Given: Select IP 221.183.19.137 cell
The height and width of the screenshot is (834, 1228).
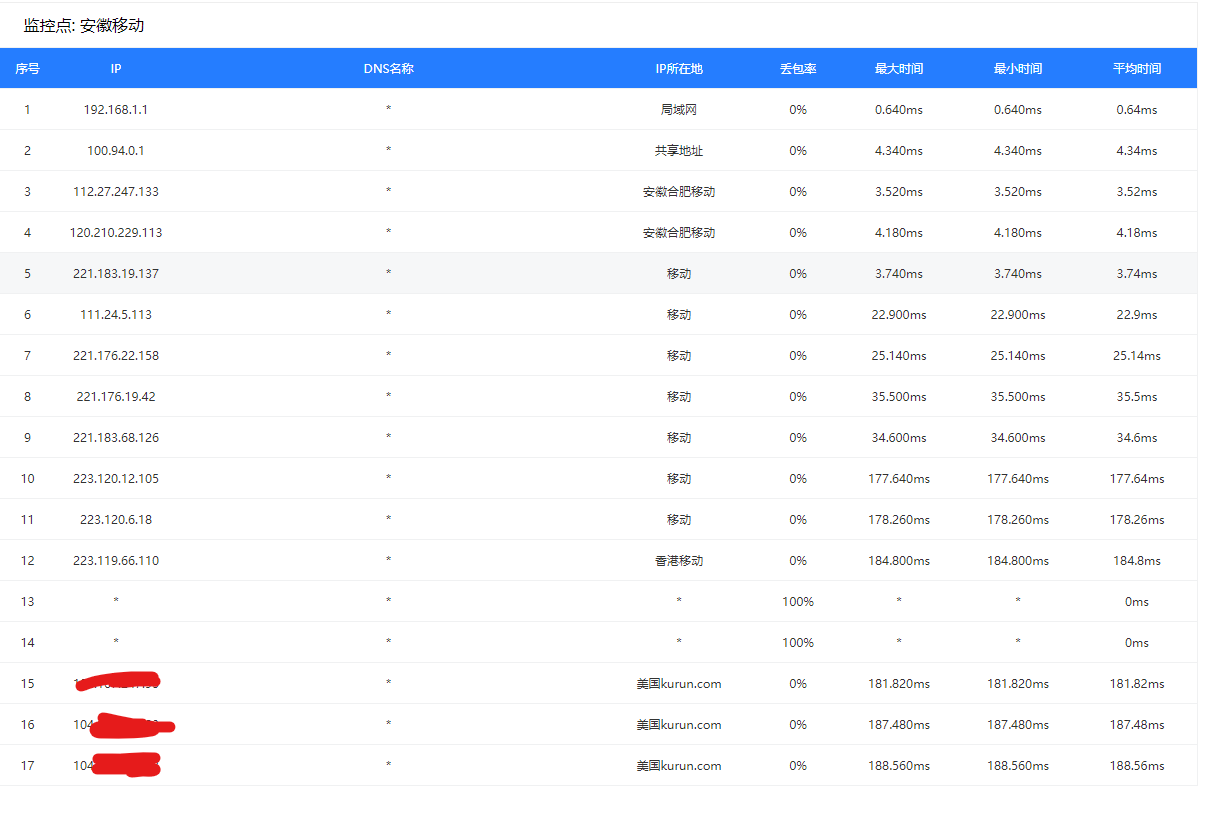Looking at the screenshot, I should click(116, 274).
